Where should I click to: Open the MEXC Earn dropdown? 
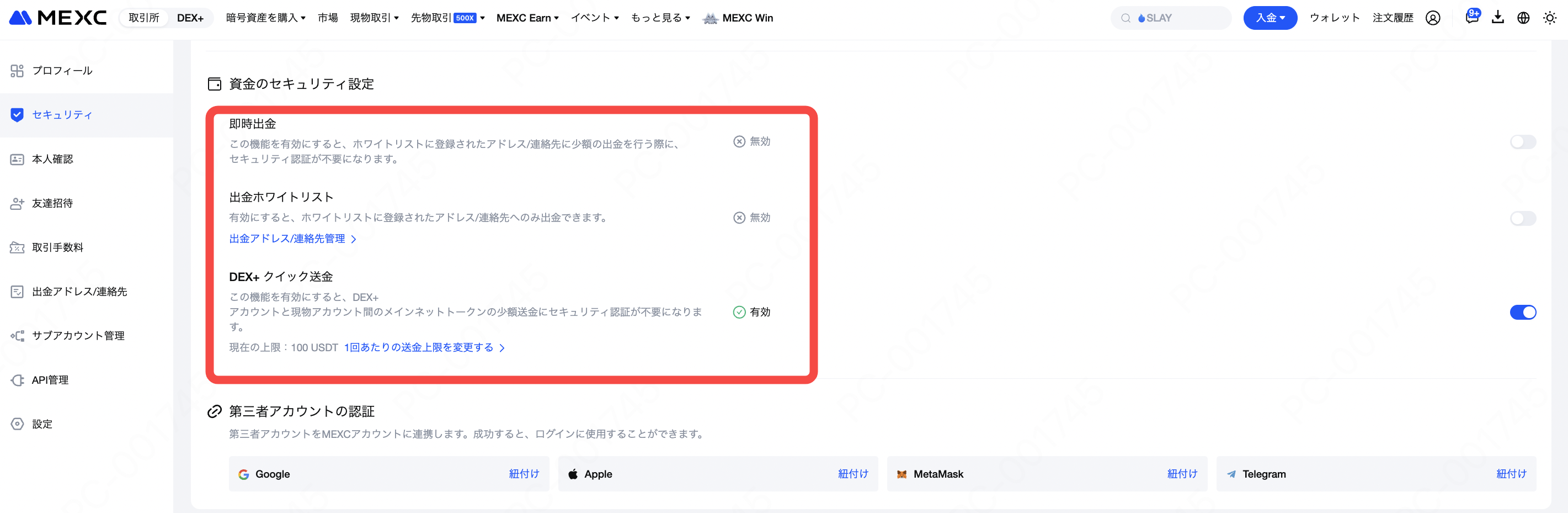[527, 18]
